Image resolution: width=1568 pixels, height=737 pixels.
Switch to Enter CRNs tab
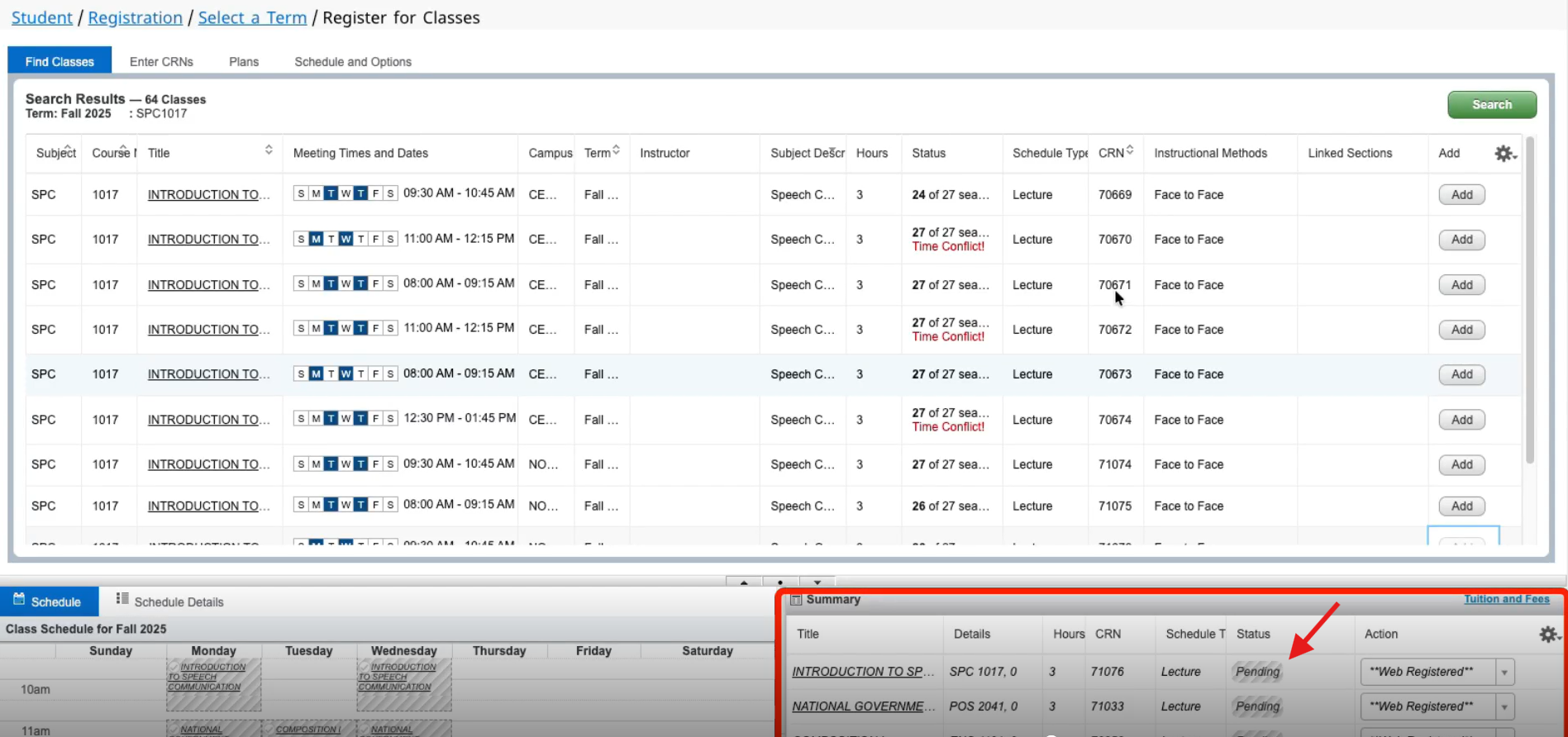[x=161, y=62]
